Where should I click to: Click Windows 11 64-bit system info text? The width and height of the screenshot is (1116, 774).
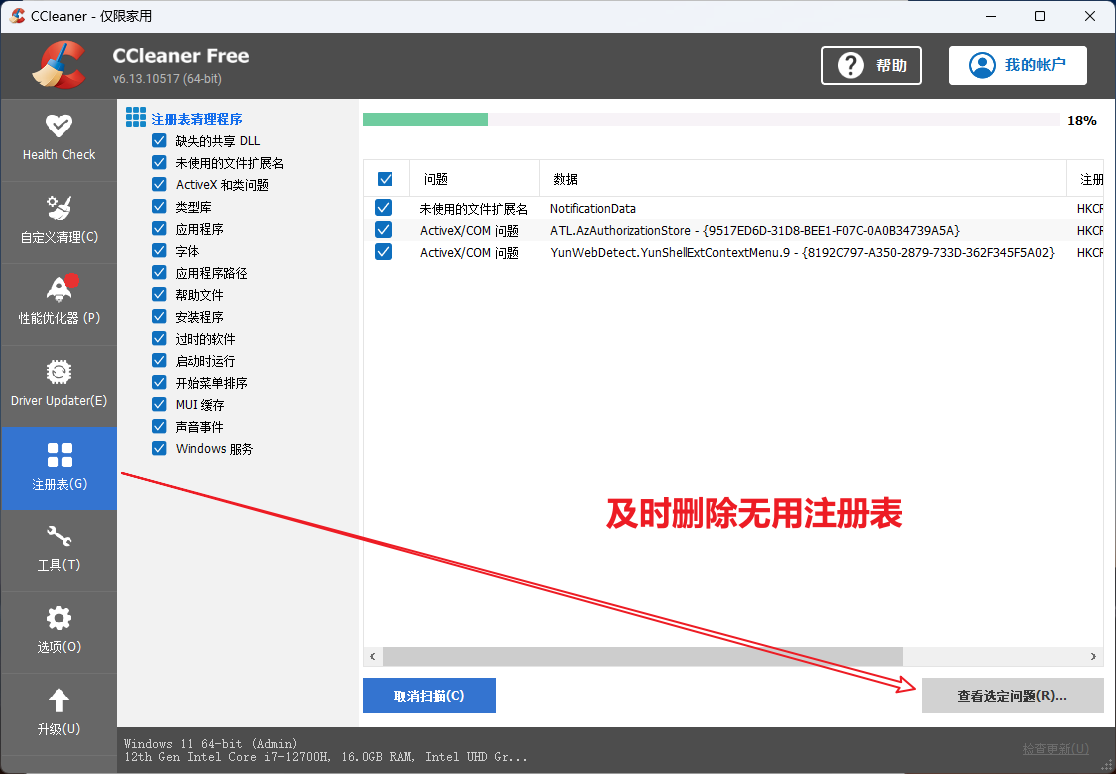[x=211, y=743]
